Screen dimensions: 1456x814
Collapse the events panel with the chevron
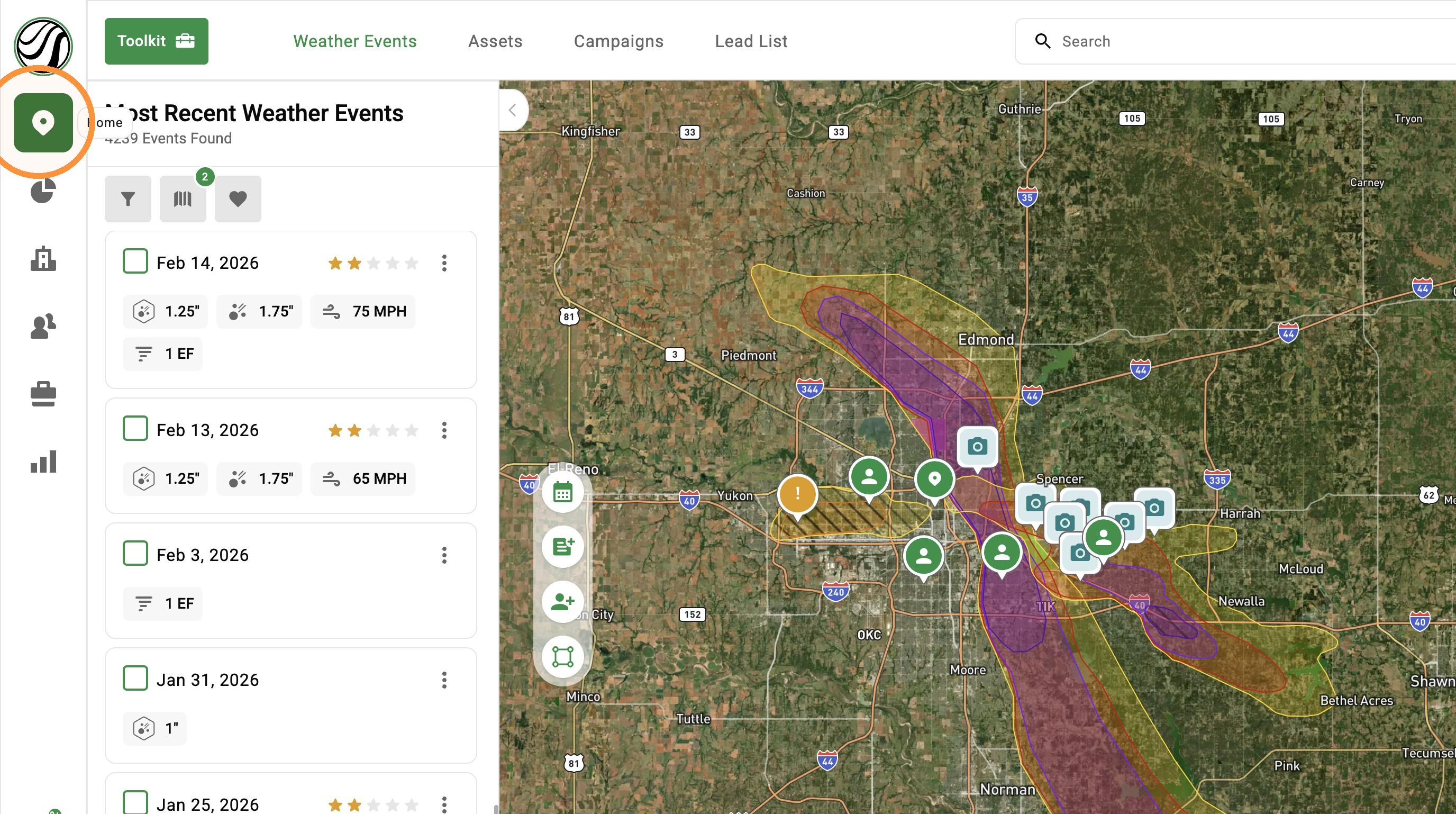tap(513, 110)
